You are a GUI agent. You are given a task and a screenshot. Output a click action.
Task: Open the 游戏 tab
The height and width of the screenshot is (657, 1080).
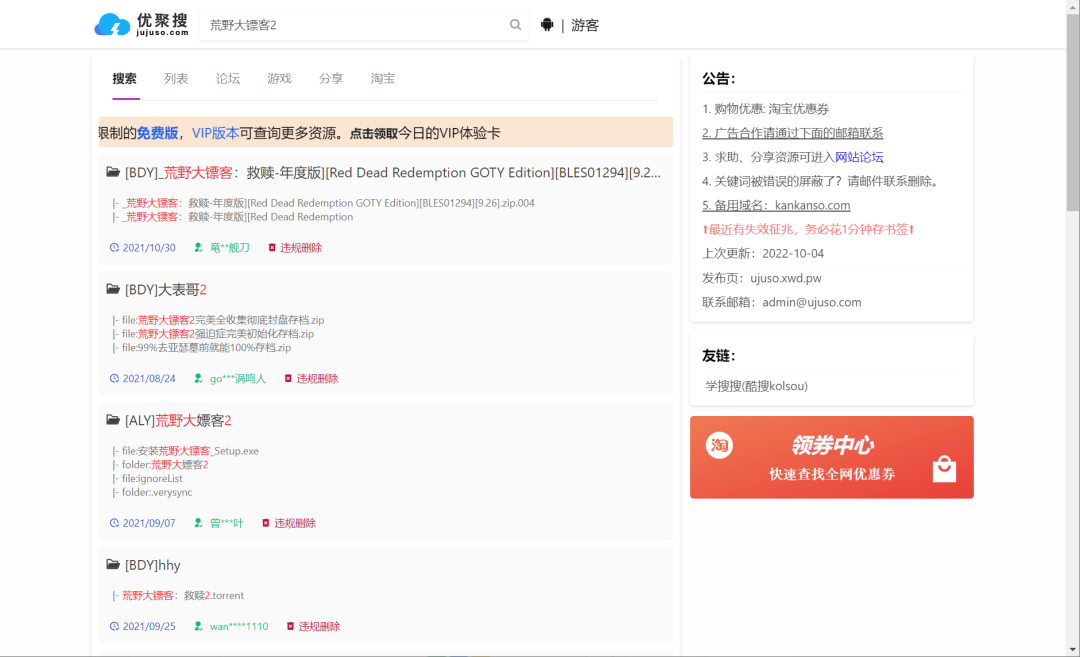[x=280, y=79]
